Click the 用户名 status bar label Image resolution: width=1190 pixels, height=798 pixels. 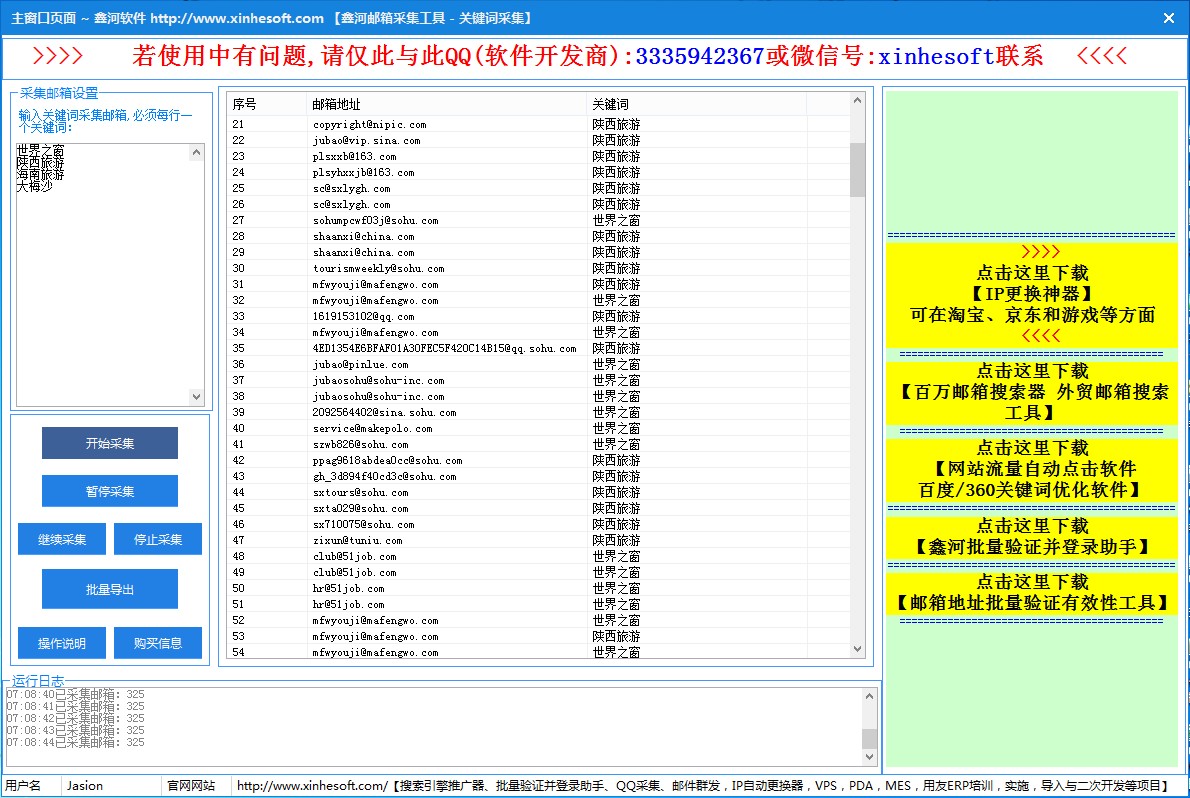(x=23, y=786)
